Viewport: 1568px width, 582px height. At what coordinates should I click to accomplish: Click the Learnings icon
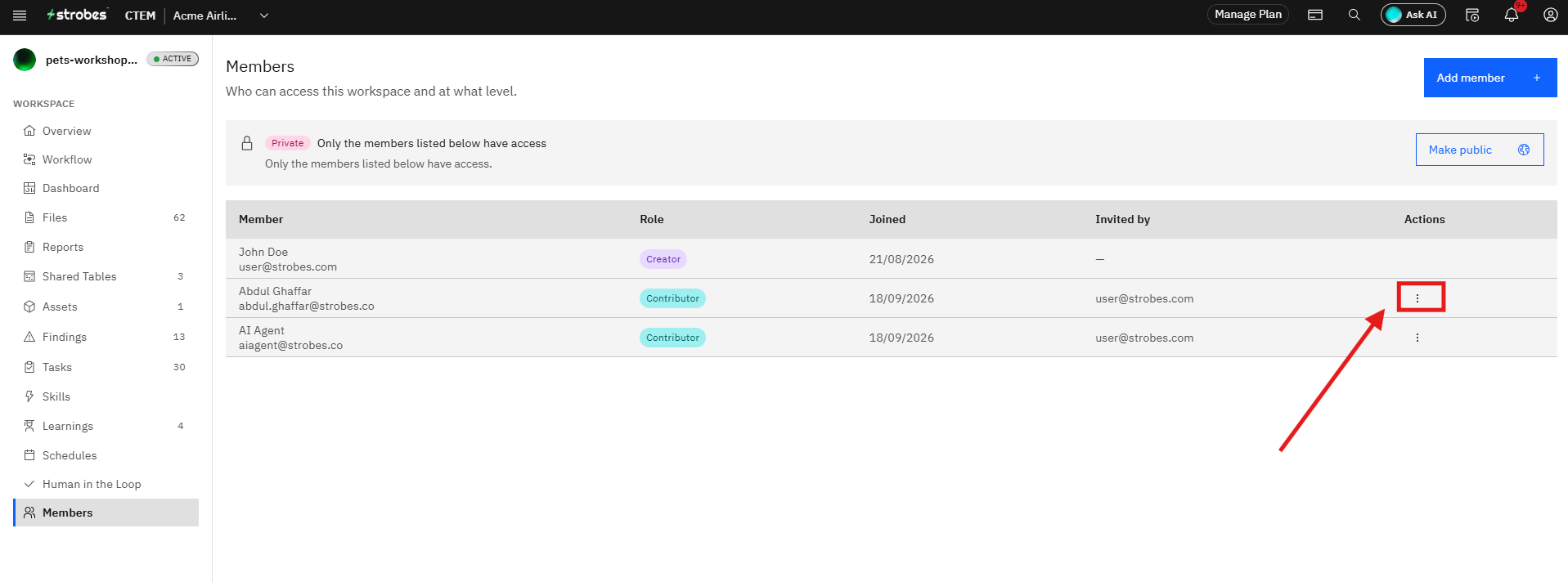[x=29, y=426]
